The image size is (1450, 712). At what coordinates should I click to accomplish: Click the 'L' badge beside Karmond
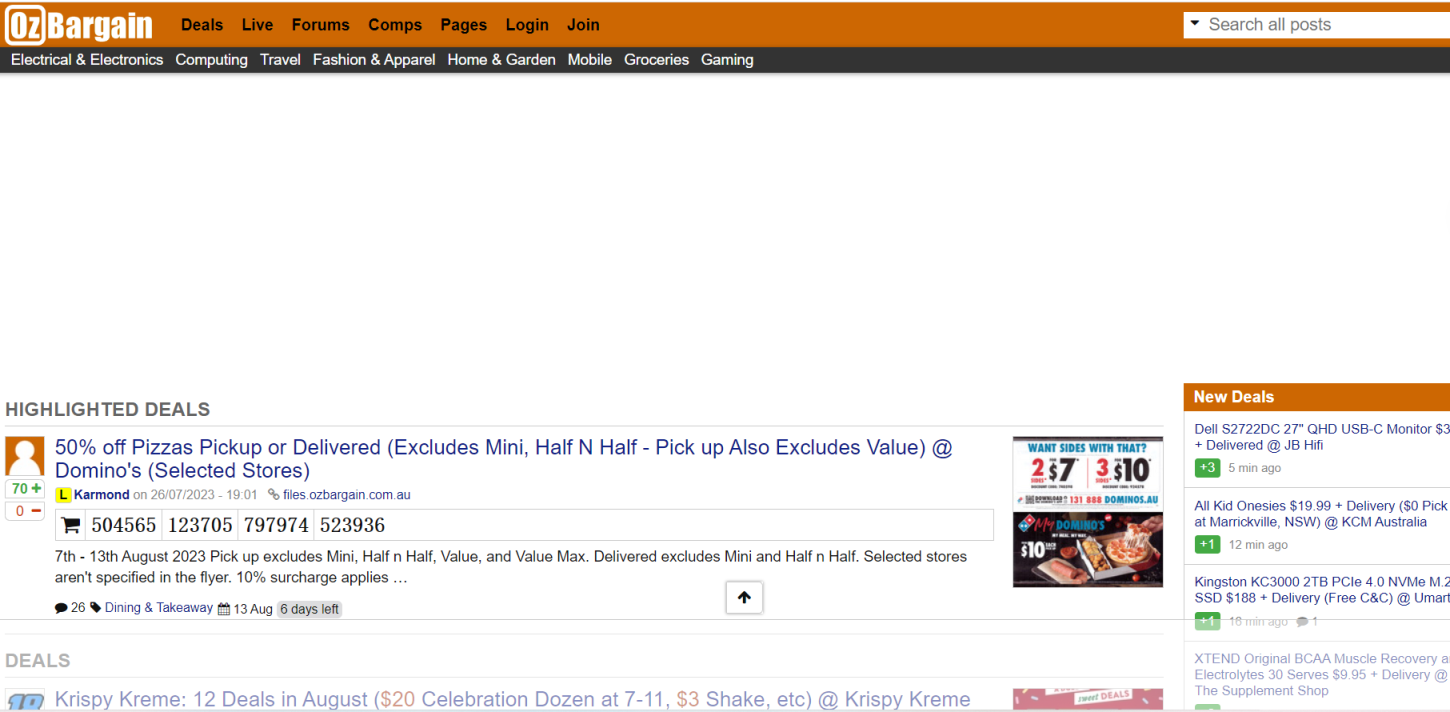[63, 495]
